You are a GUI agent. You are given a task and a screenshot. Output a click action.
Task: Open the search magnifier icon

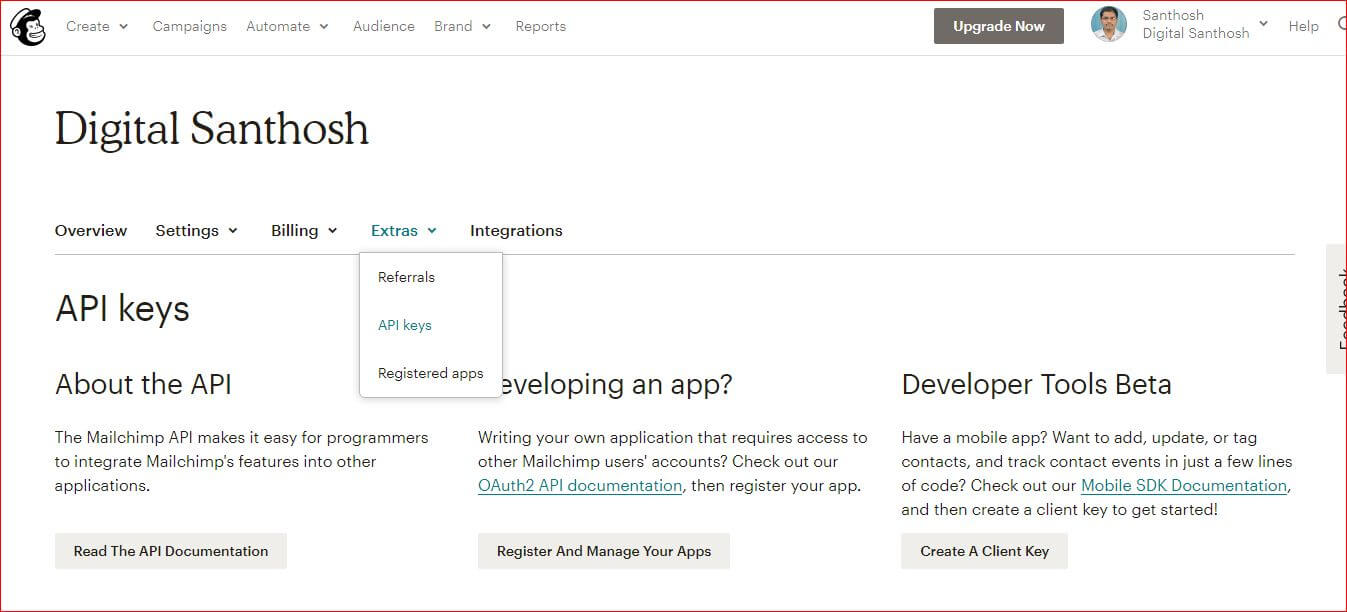1341,26
